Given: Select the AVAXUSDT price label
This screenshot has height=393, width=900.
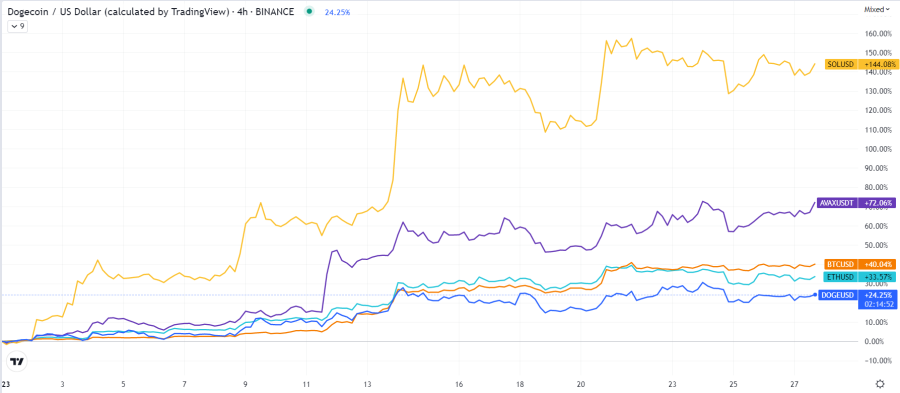Looking at the screenshot, I should pyautogui.click(x=838, y=203).
